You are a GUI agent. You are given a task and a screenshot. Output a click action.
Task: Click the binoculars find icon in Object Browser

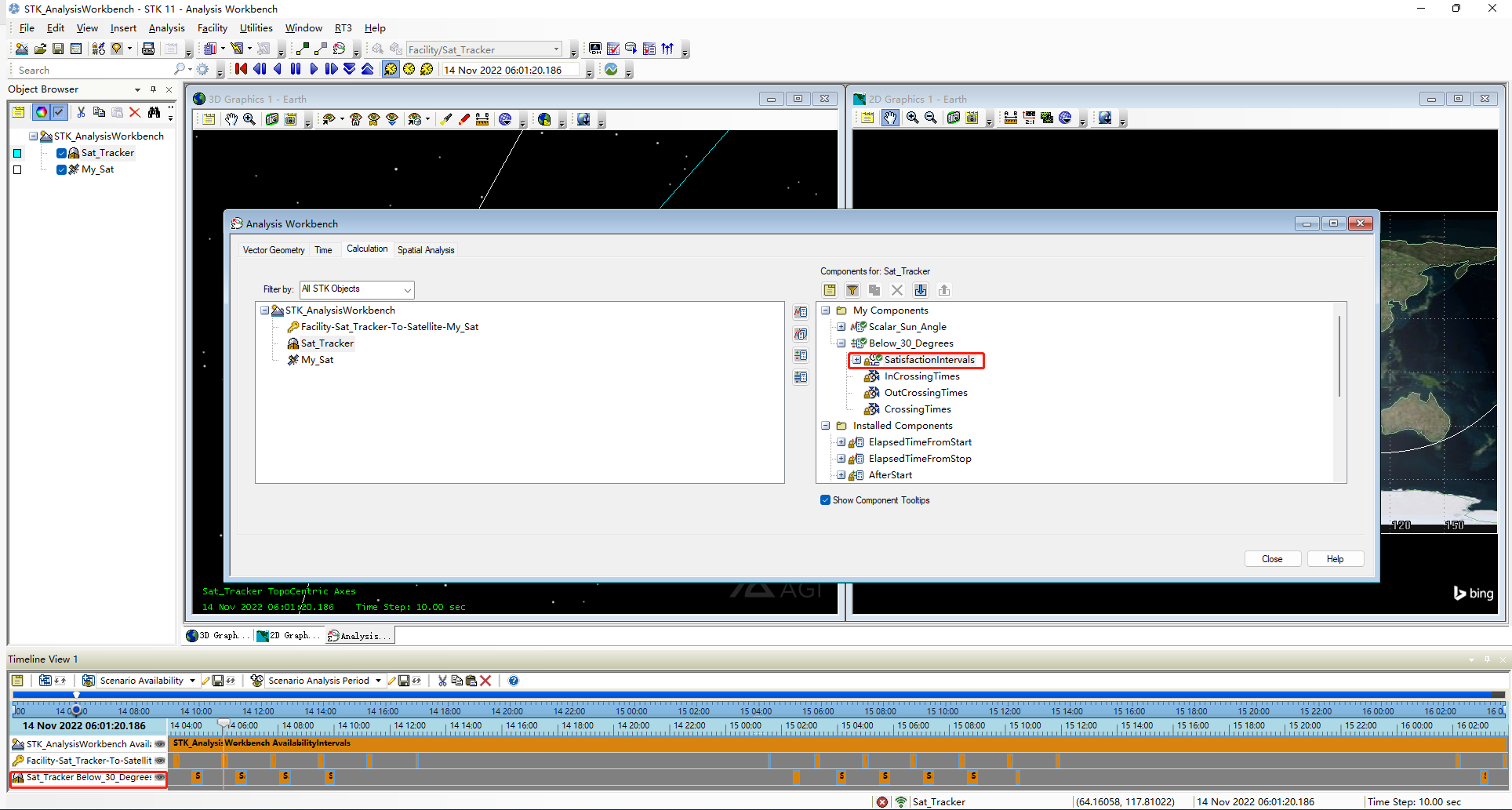154,112
